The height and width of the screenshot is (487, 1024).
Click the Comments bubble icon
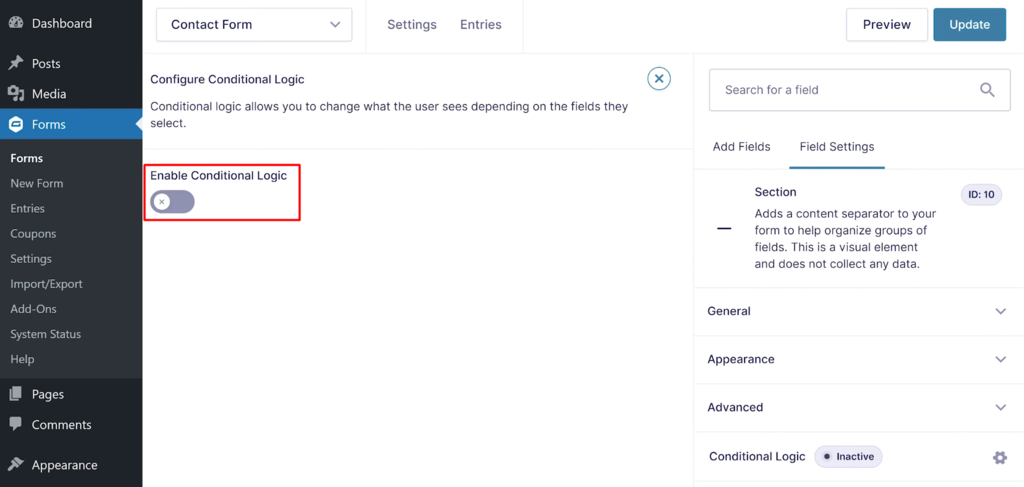[16, 425]
